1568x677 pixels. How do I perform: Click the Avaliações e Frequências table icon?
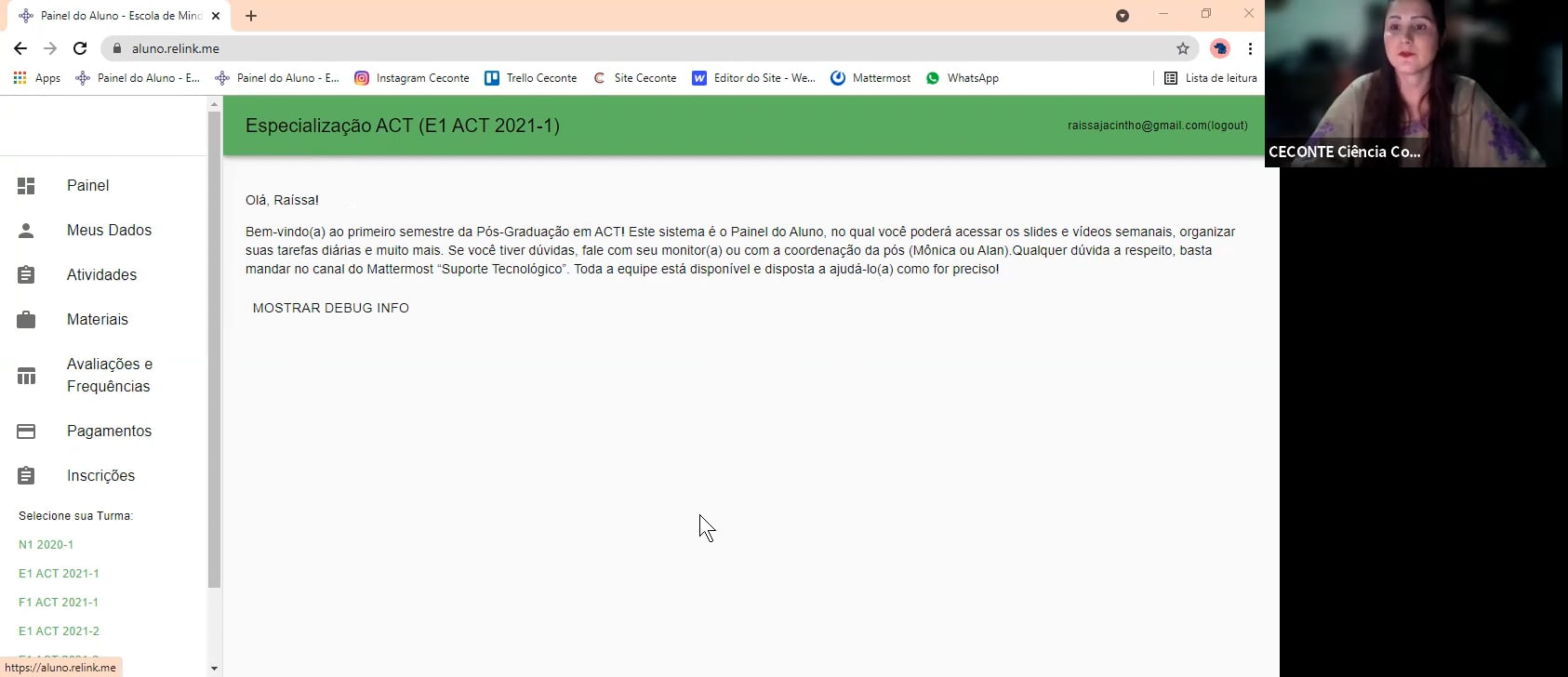(26, 376)
